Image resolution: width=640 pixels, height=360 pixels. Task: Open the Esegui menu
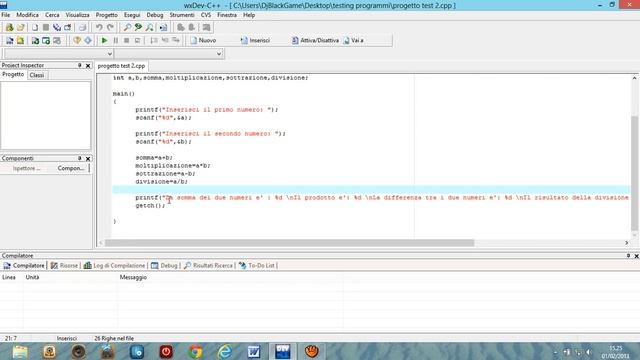[x=132, y=15]
